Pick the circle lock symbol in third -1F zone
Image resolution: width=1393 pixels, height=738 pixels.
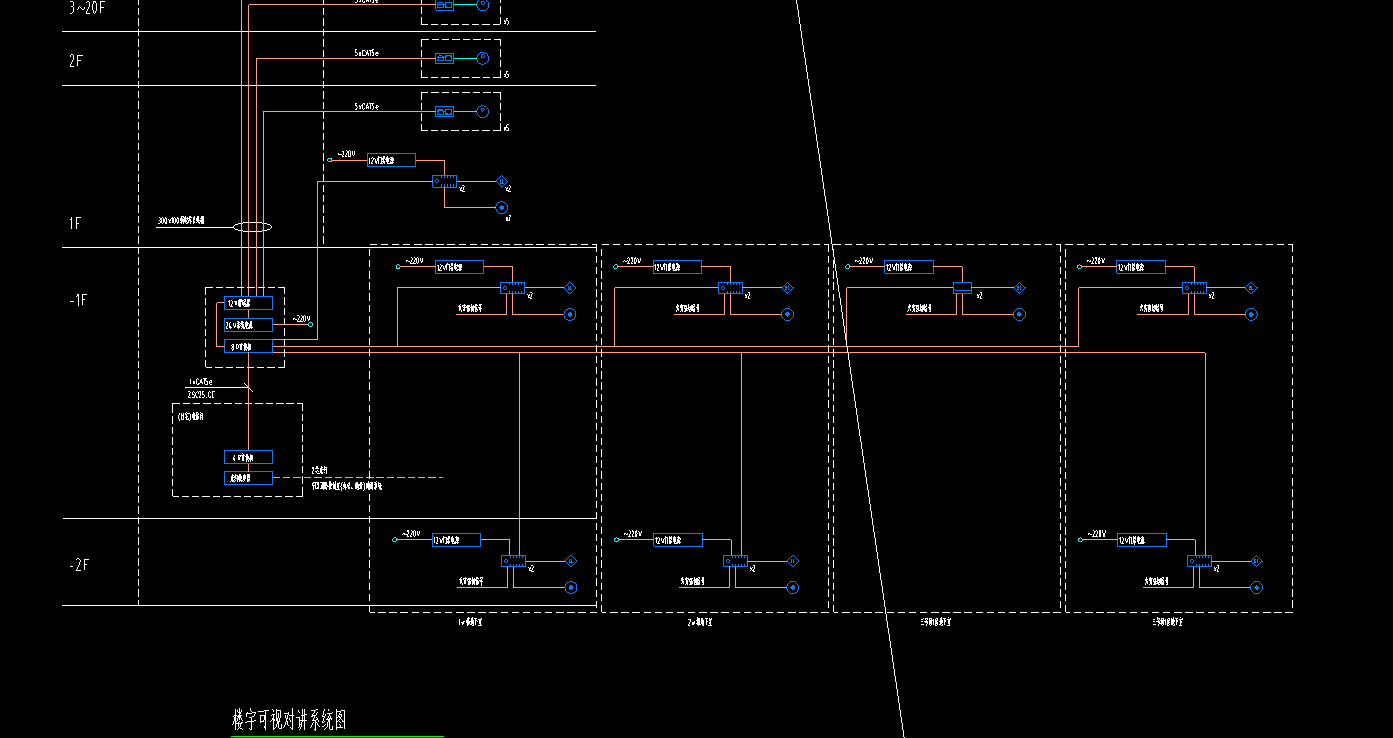1019,314
